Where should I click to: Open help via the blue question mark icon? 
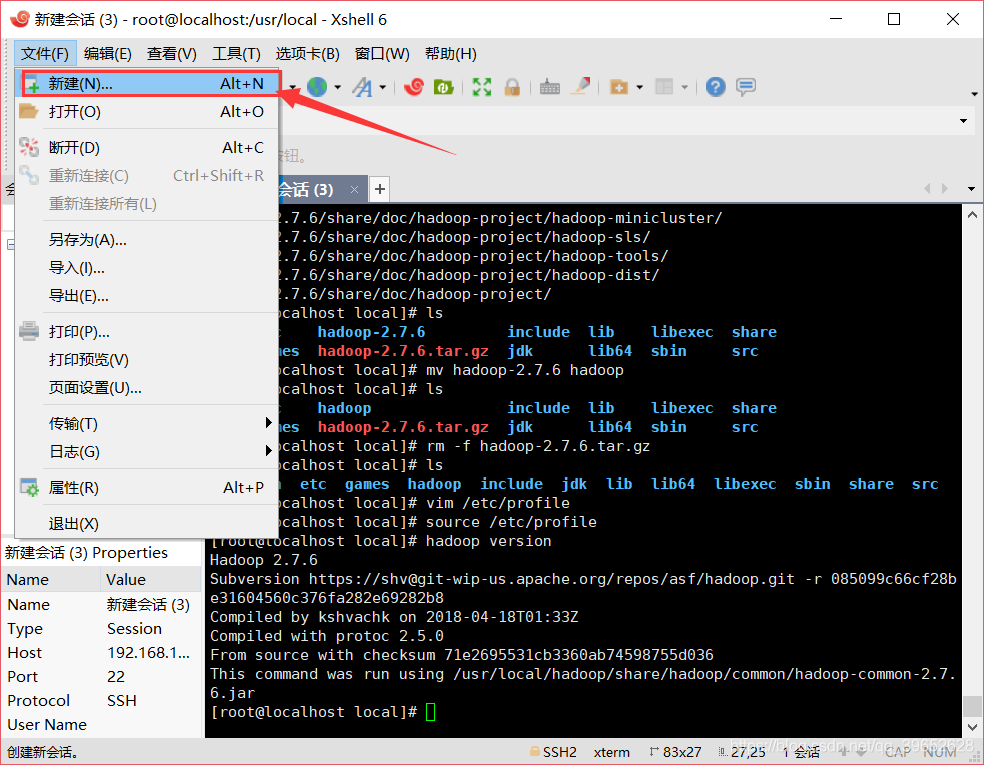point(715,87)
